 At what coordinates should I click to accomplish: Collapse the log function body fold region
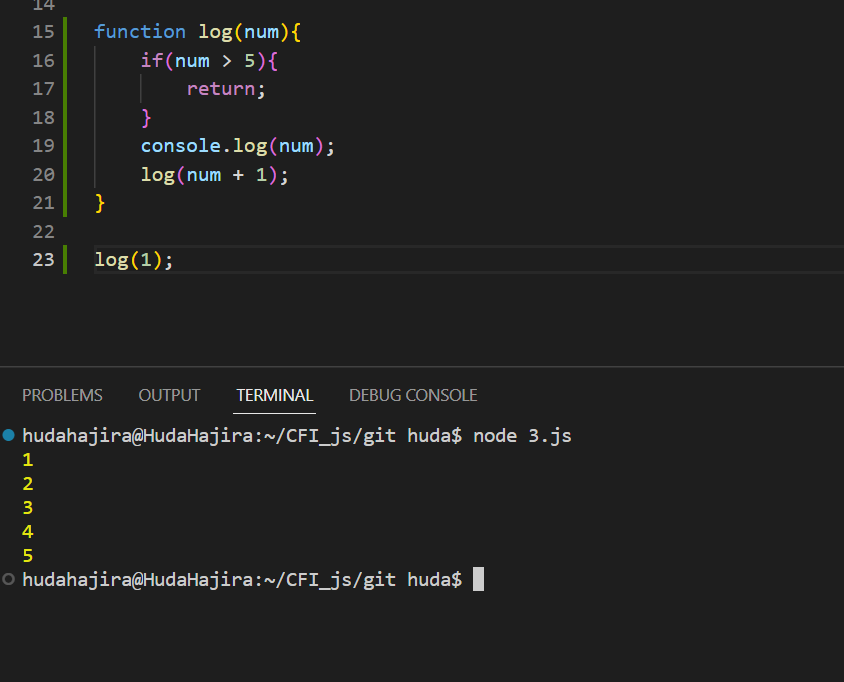[78, 31]
